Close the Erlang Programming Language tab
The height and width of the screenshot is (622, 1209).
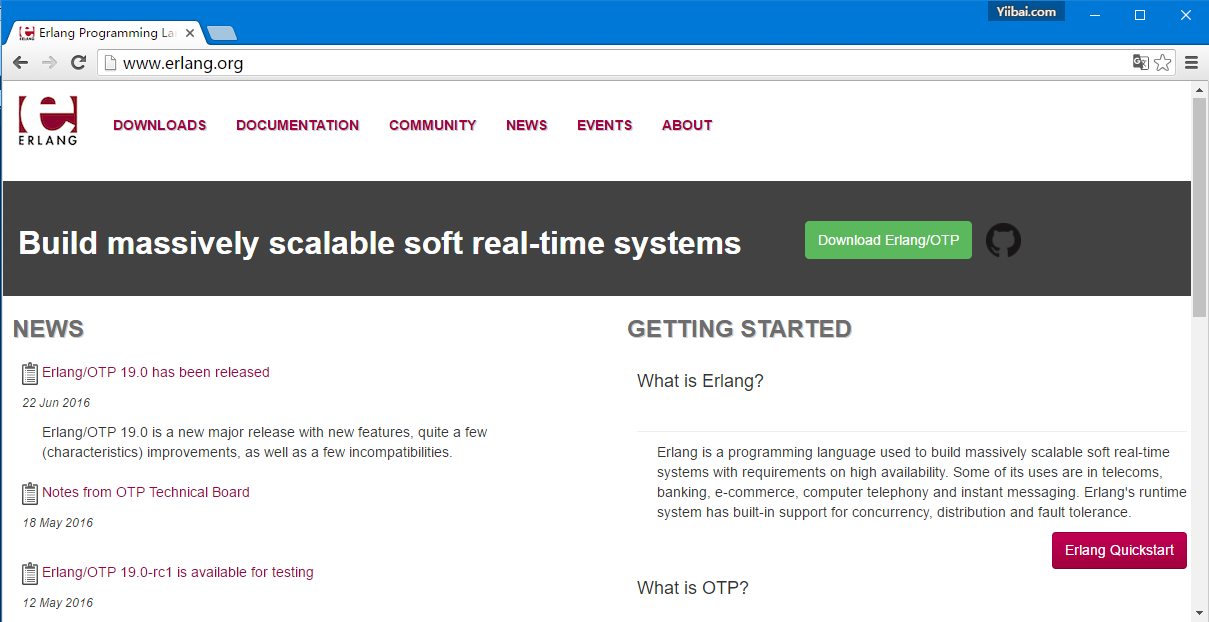[190, 33]
